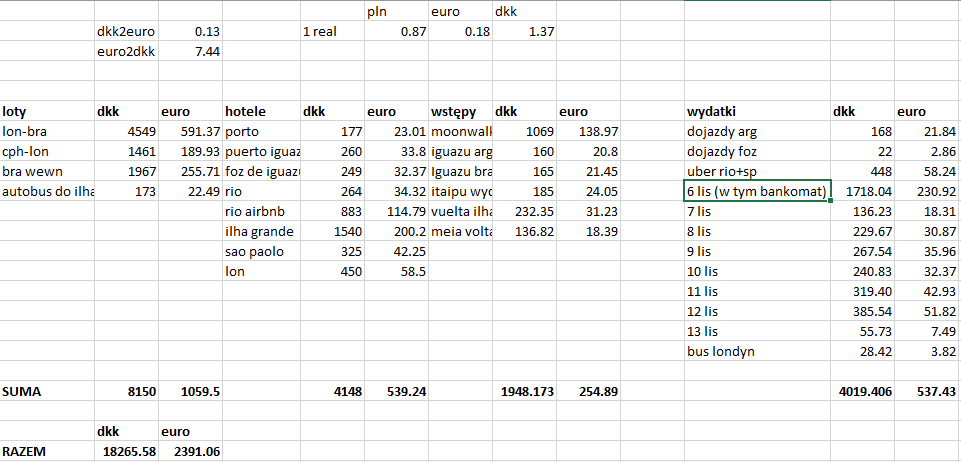This screenshot has height=462, width=961.
Task: Click the 2391.06 grand total euro cell
Action: pyautogui.click(x=191, y=451)
